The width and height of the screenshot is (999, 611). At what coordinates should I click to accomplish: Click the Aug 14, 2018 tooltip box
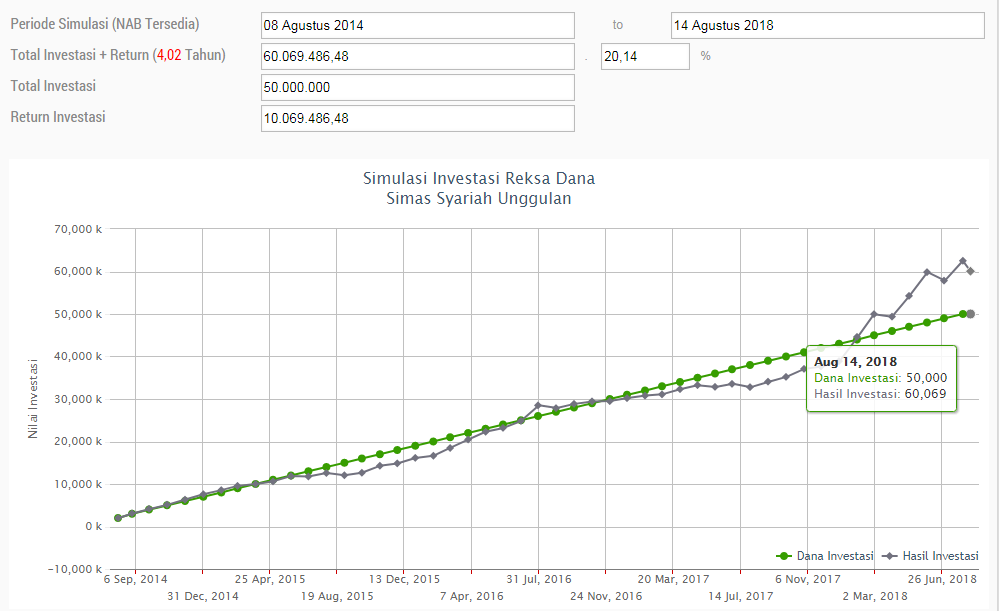(x=882, y=378)
